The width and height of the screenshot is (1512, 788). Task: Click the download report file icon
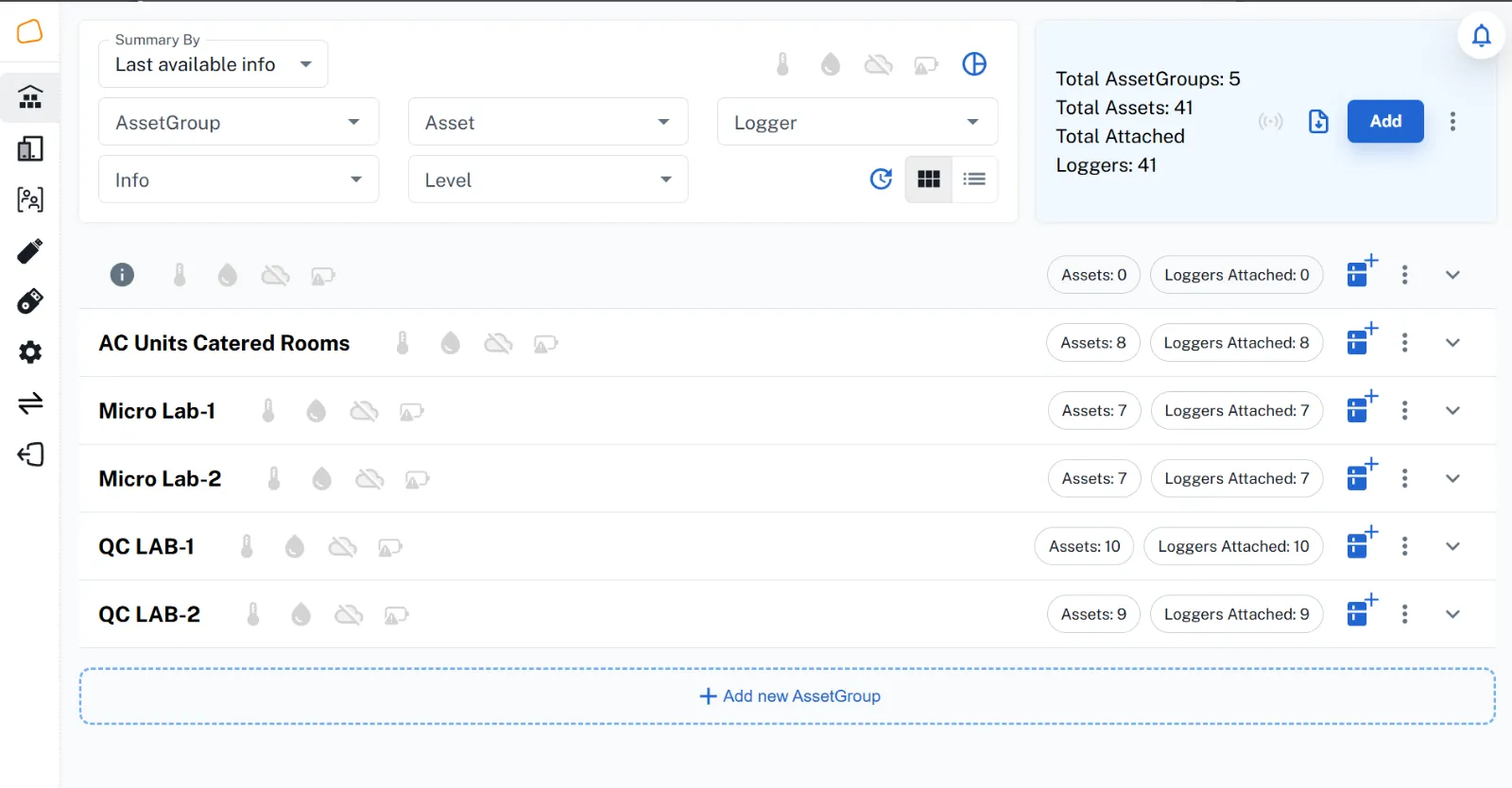[x=1318, y=121]
